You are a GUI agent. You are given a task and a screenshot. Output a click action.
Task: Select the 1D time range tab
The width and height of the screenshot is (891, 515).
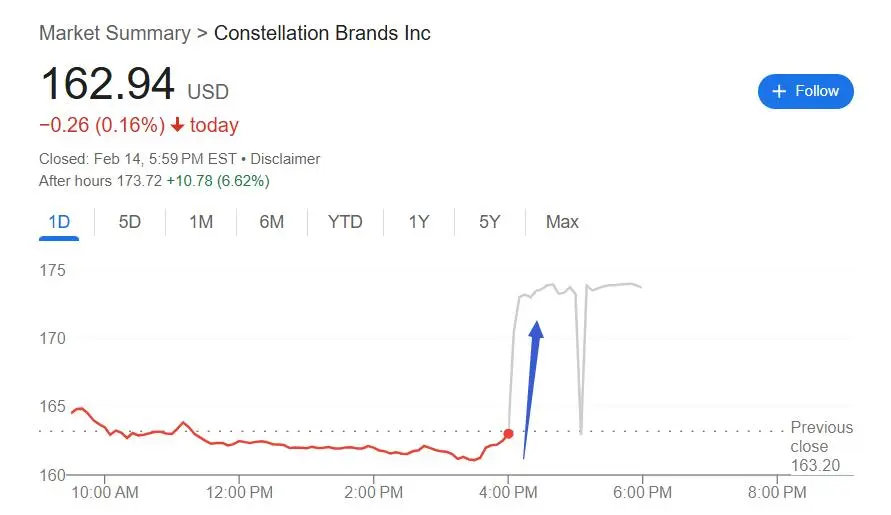click(x=59, y=222)
